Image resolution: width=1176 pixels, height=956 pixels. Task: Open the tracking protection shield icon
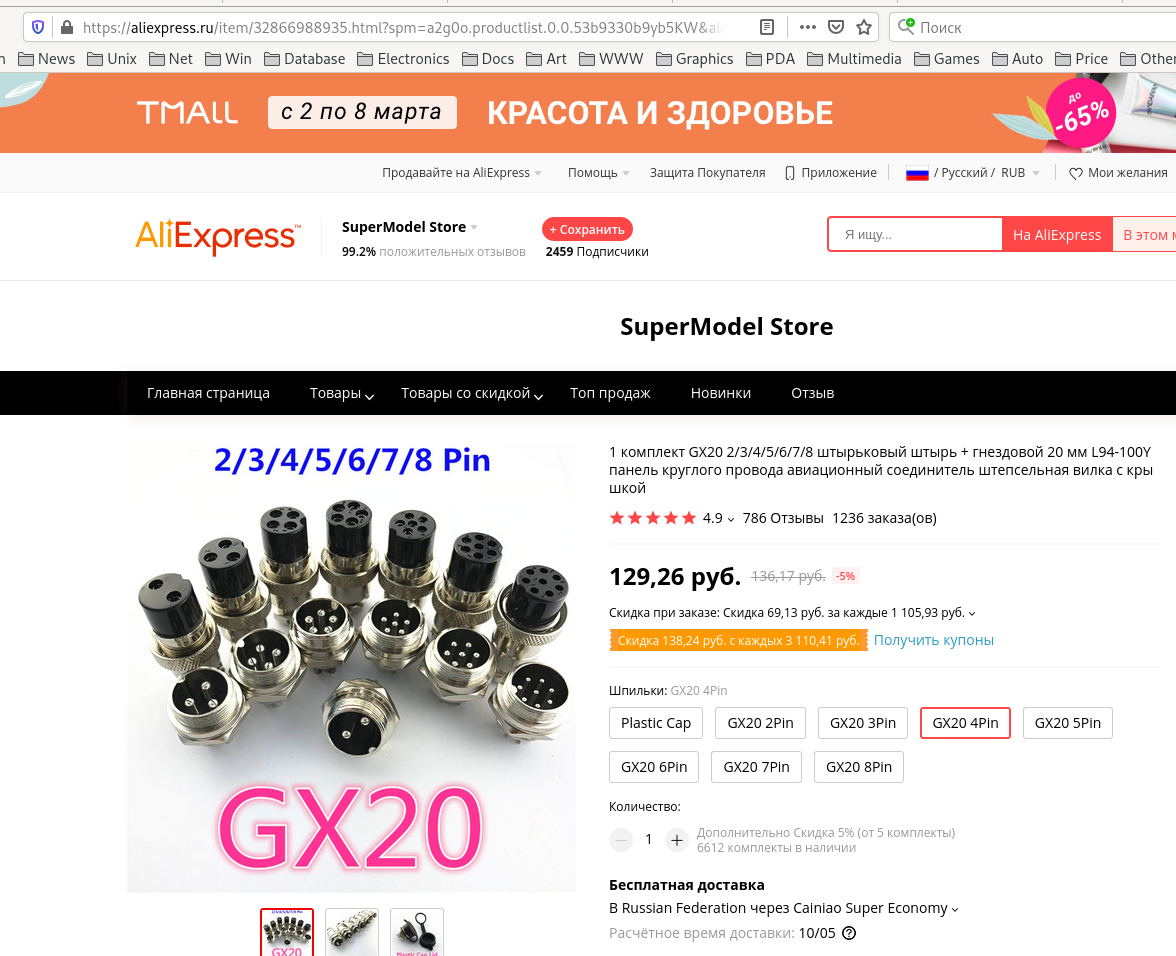[x=38, y=28]
